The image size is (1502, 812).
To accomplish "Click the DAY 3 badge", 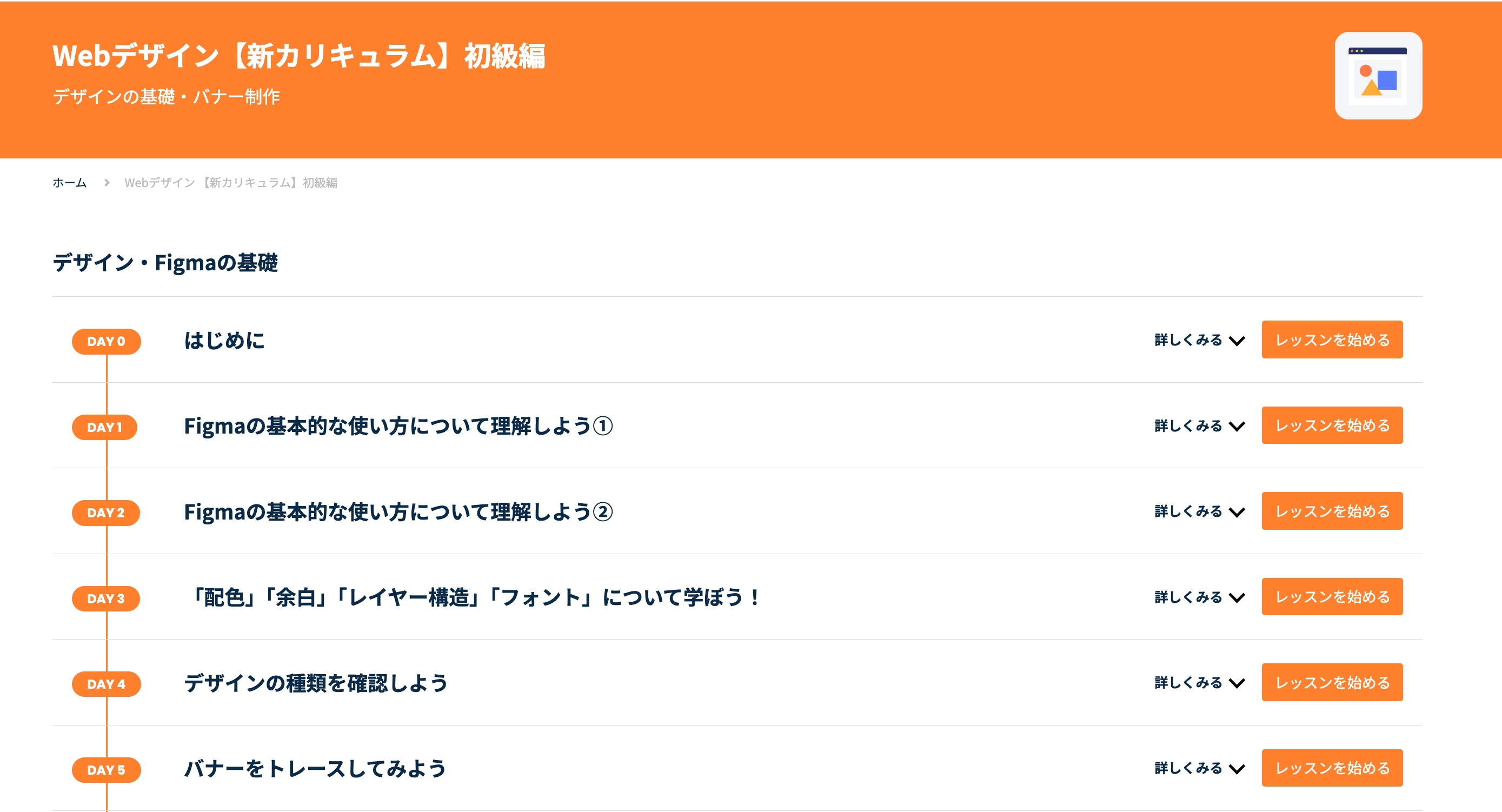I will click(105, 598).
